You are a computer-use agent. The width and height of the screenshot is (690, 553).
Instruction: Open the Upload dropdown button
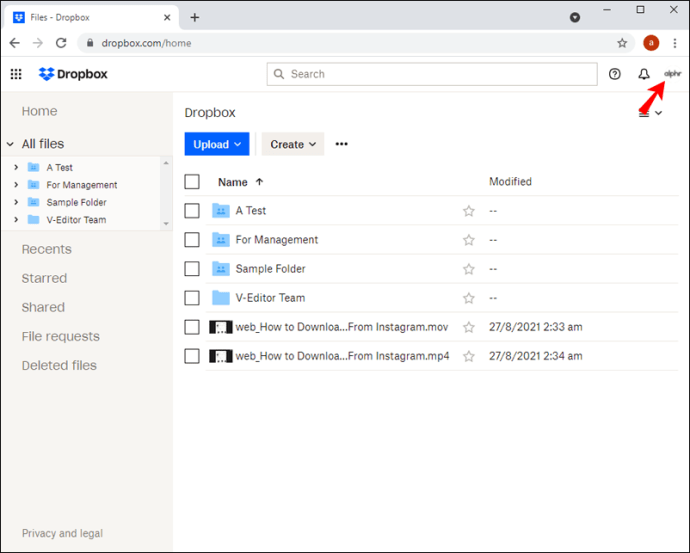click(x=217, y=144)
